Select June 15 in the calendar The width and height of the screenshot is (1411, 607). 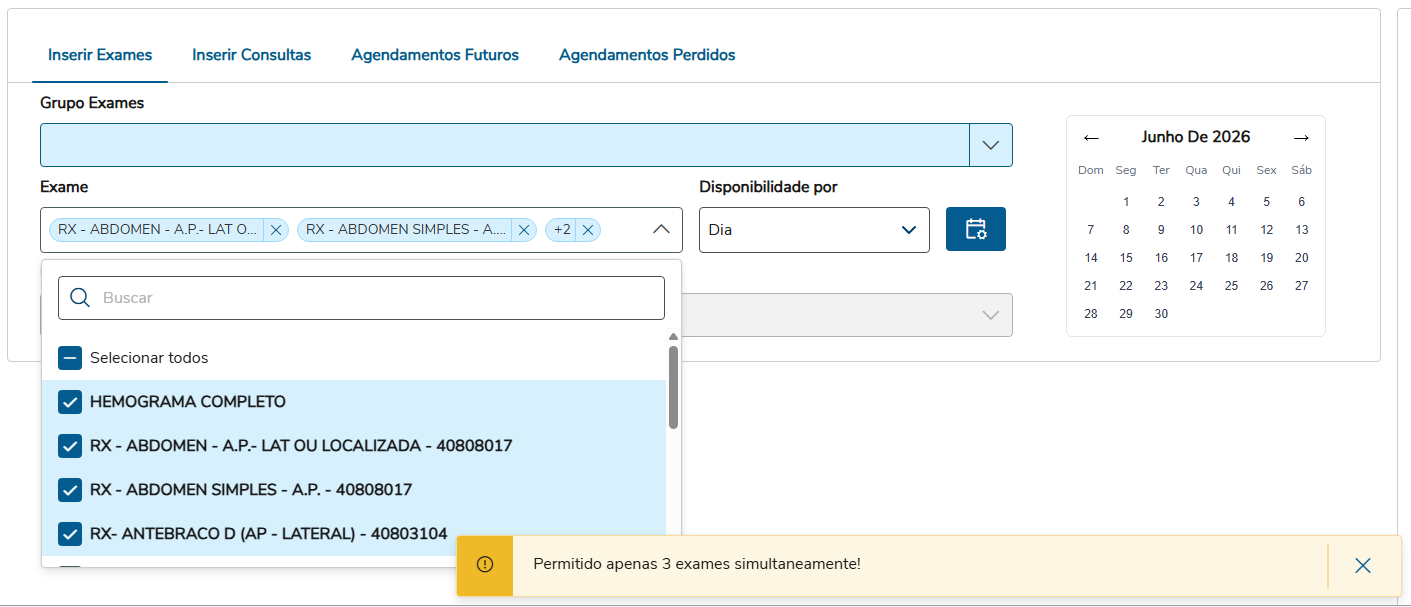point(1126,258)
